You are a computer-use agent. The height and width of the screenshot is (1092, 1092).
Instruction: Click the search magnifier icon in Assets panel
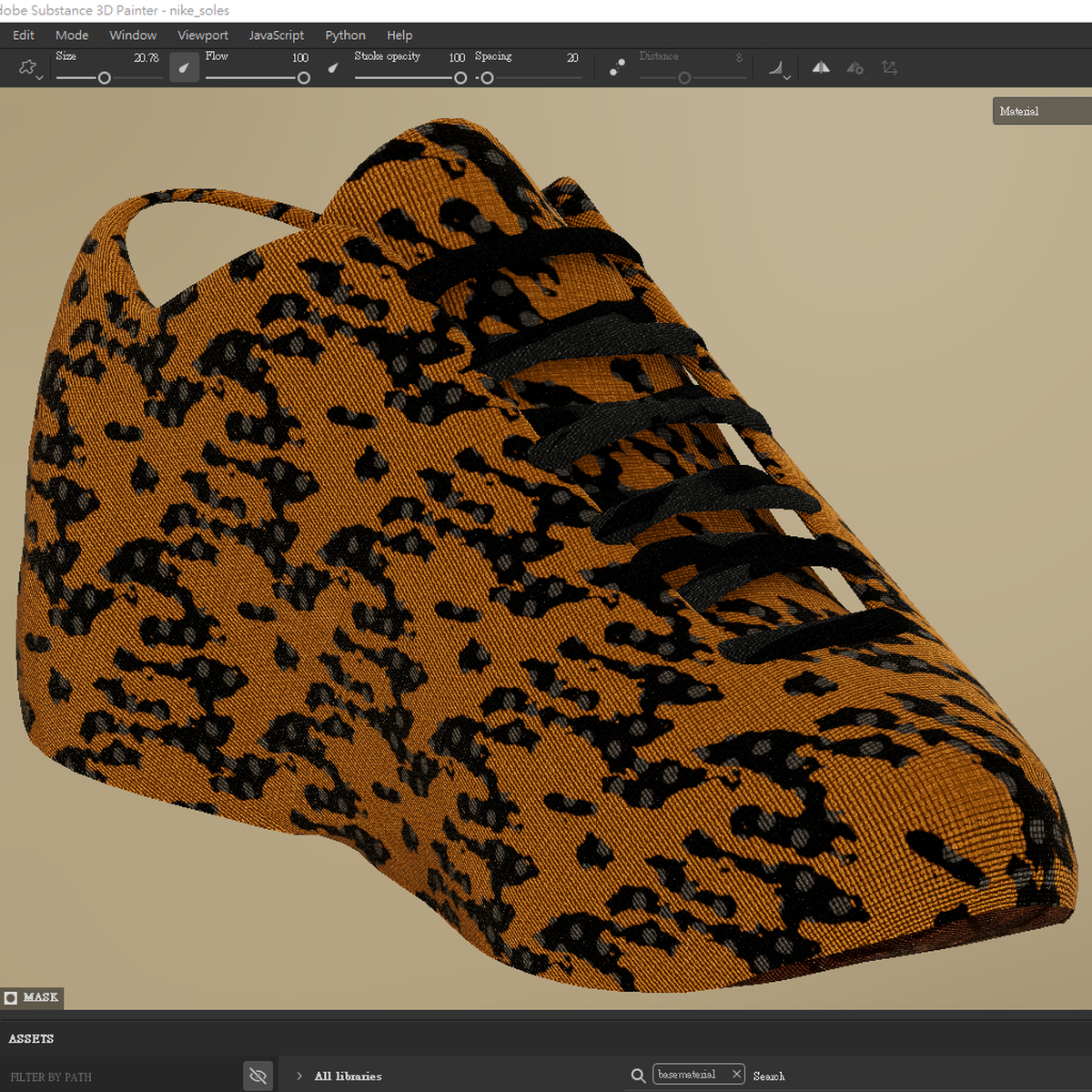point(638,1075)
